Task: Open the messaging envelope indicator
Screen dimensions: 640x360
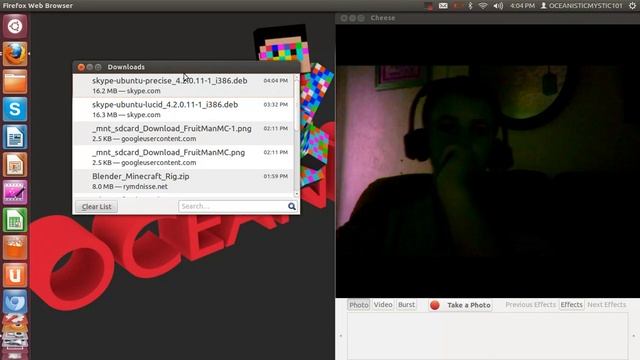Action: (x=443, y=6)
